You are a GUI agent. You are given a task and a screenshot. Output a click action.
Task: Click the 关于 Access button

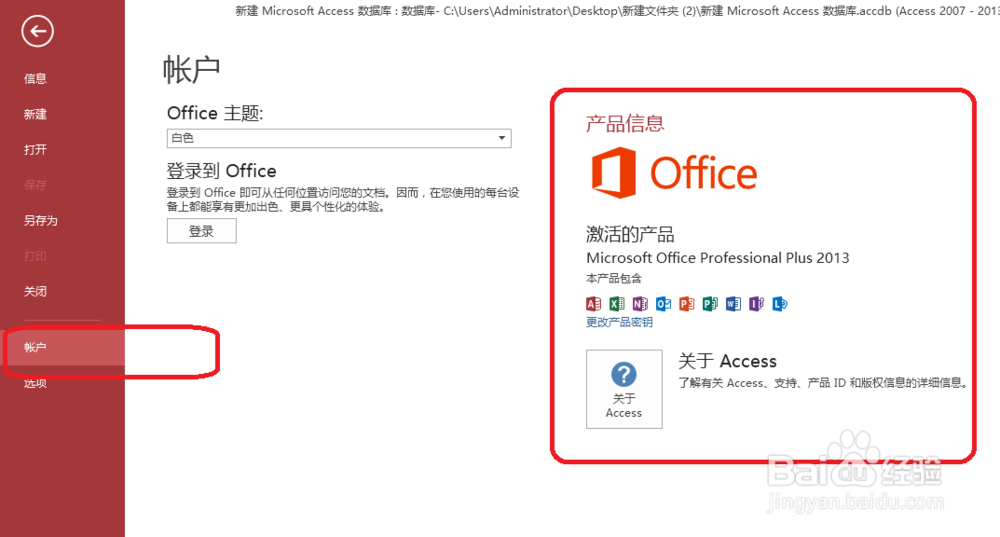624,389
